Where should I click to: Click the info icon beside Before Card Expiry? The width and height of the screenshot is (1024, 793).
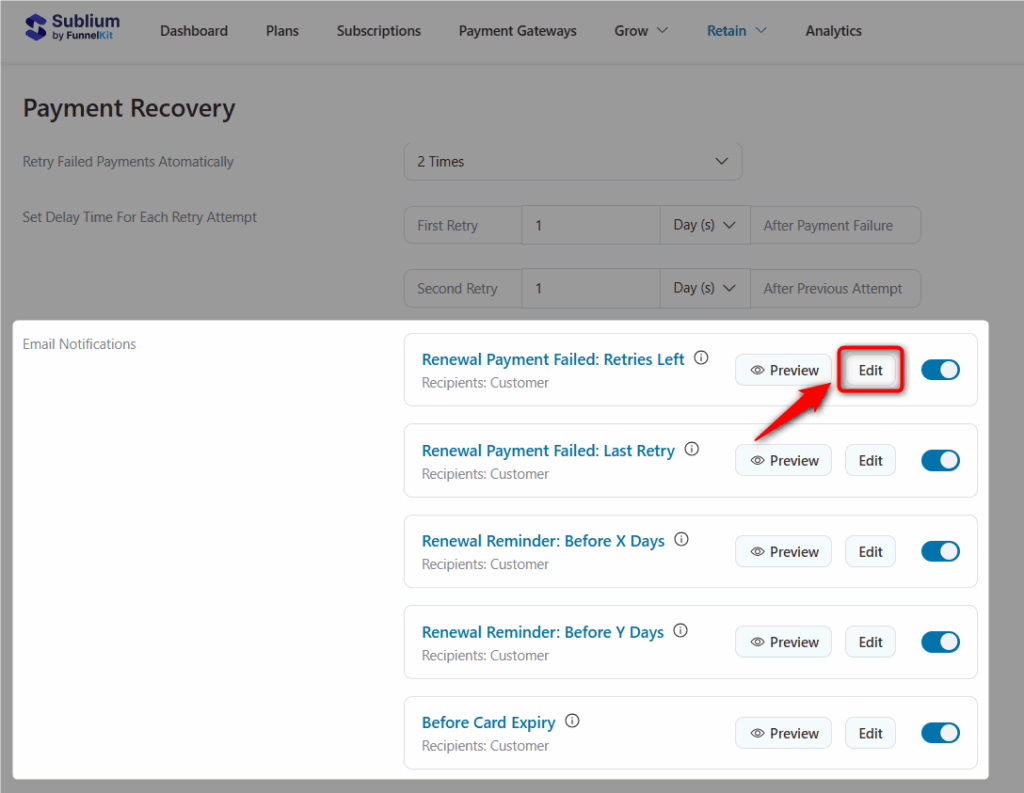[x=571, y=720]
